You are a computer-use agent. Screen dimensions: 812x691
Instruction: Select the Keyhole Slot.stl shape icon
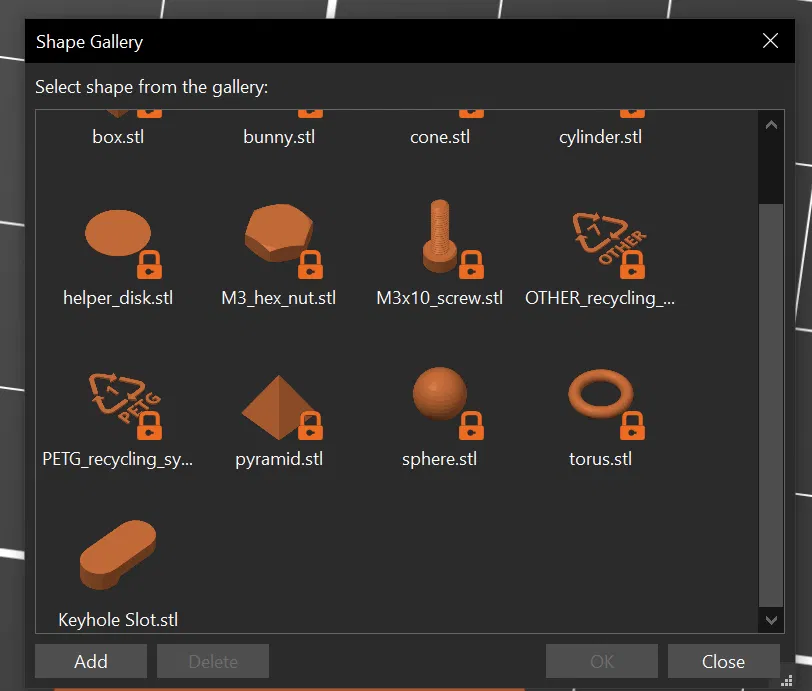point(118,556)
